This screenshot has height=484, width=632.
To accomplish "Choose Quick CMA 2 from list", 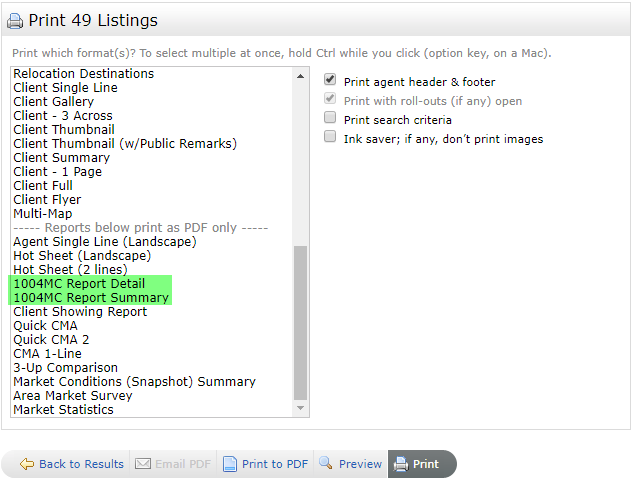I will tap(51, 340).
